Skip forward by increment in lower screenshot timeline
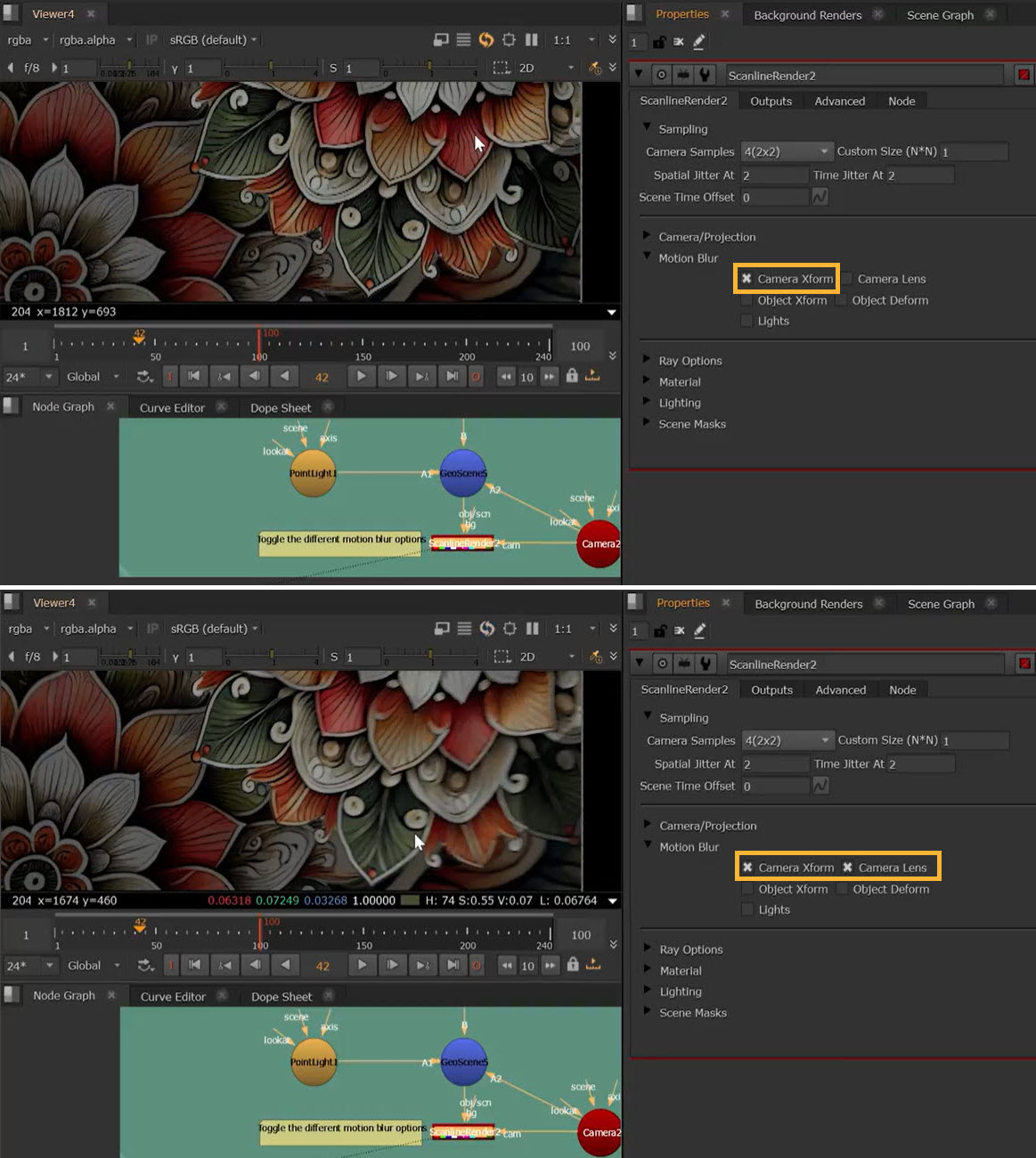1036x1158 pixels. (x=551, y=965)
